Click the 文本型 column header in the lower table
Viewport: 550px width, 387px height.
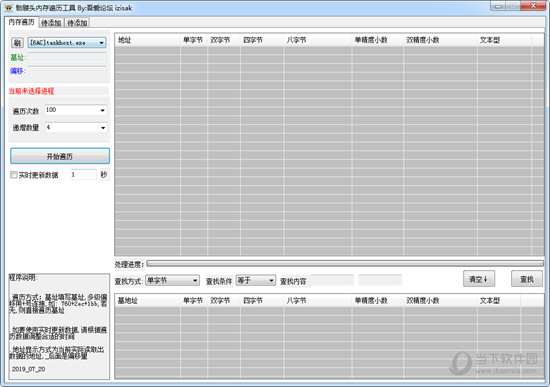point(499,301)
